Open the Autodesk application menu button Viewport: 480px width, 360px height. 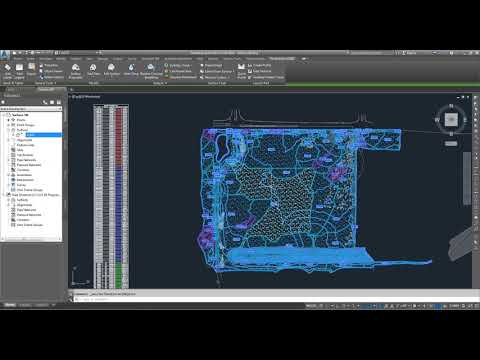pos(5,55)
